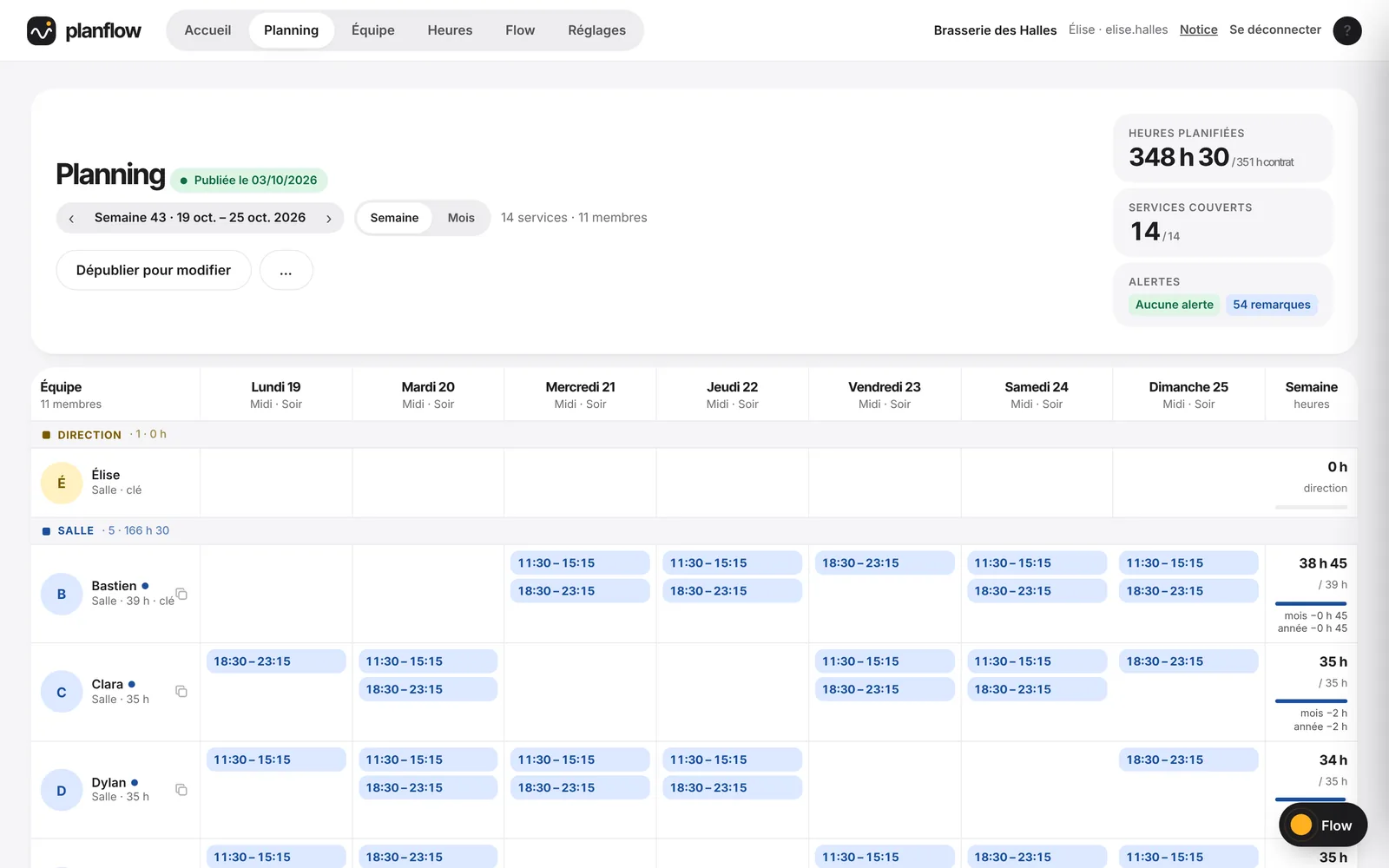This screenshot has height=868, width=1389.
Task: Open the Accueil tab
Action: click(x=207, y=30)
